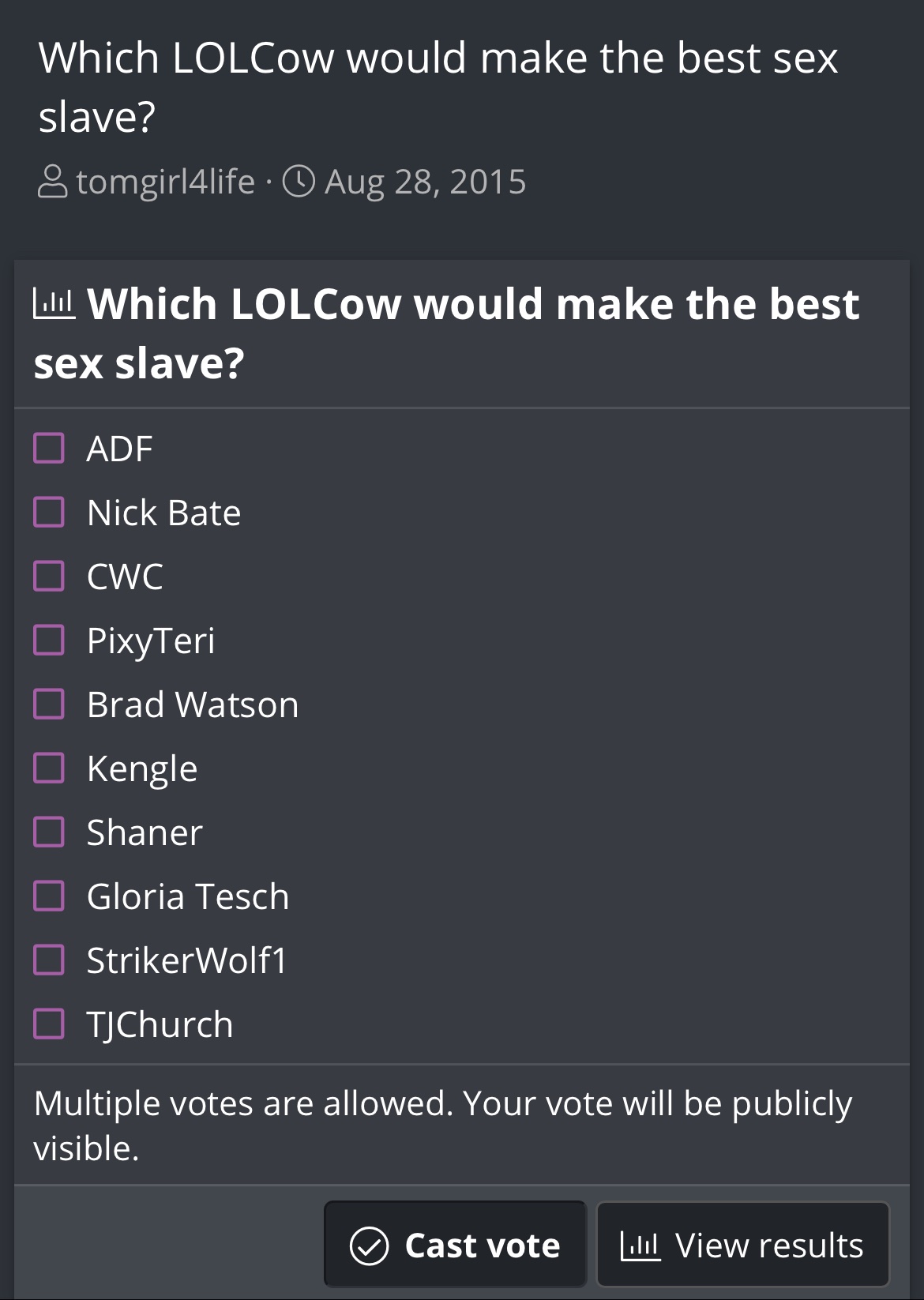Click the clock icon next to the date
The image size is (924, 1300).
click(299, 182)
